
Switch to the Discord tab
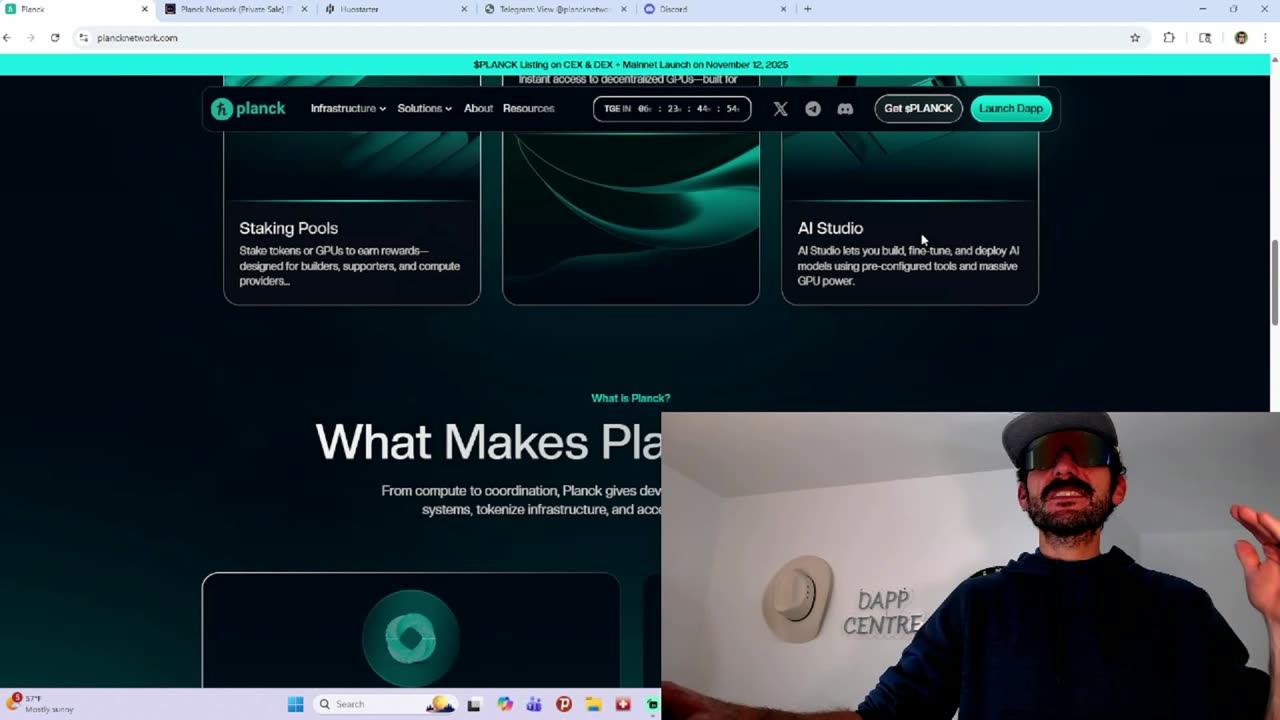point(715,9)
